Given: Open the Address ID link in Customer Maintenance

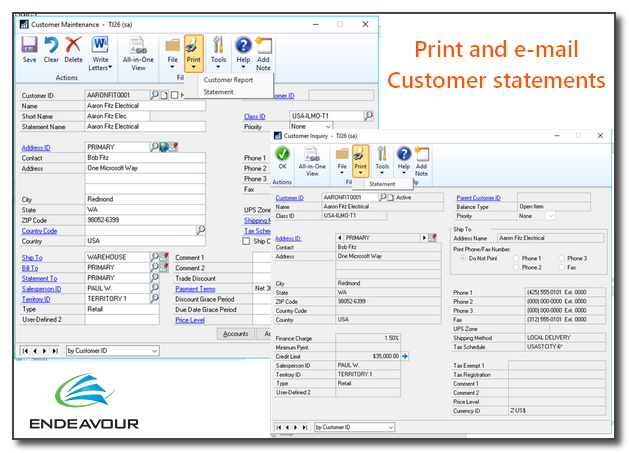Looking at the screenshot, I should coord(36,147).
